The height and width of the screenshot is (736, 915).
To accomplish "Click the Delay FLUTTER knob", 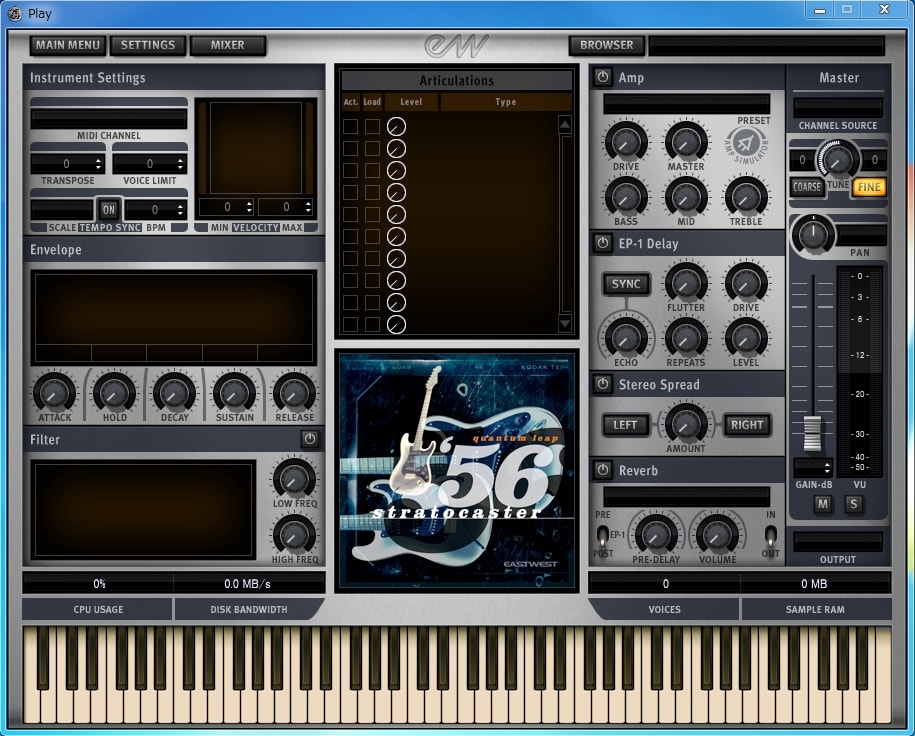I will click(x=686, y=283).
